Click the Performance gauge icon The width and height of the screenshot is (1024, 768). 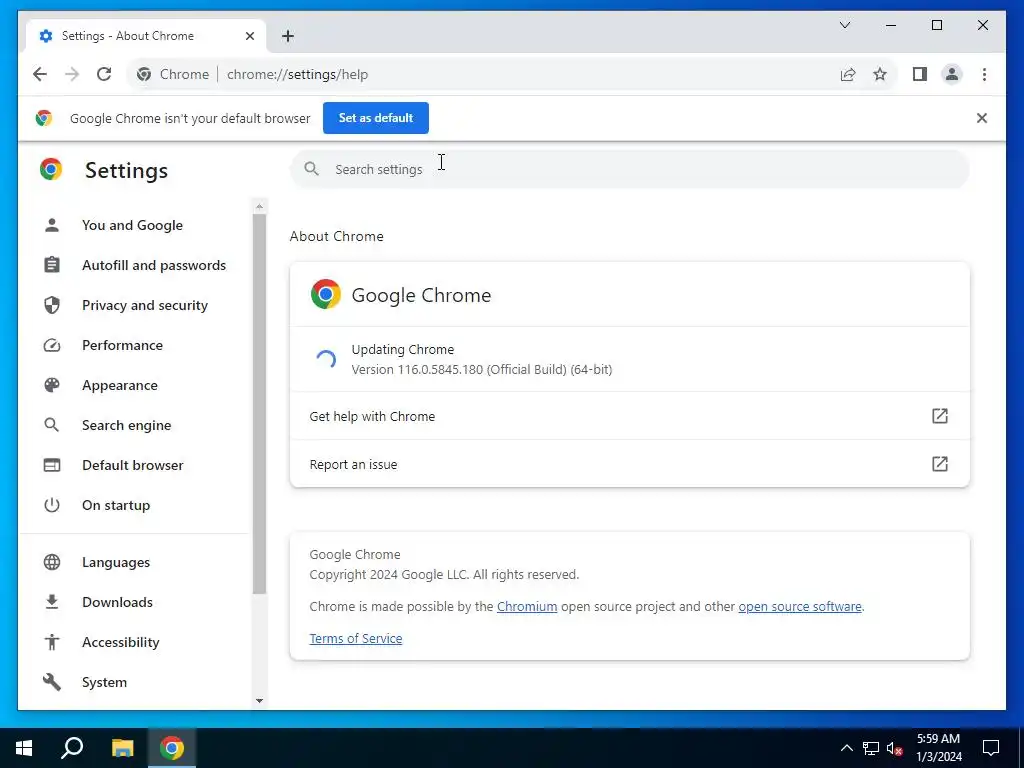coord(52,345)
